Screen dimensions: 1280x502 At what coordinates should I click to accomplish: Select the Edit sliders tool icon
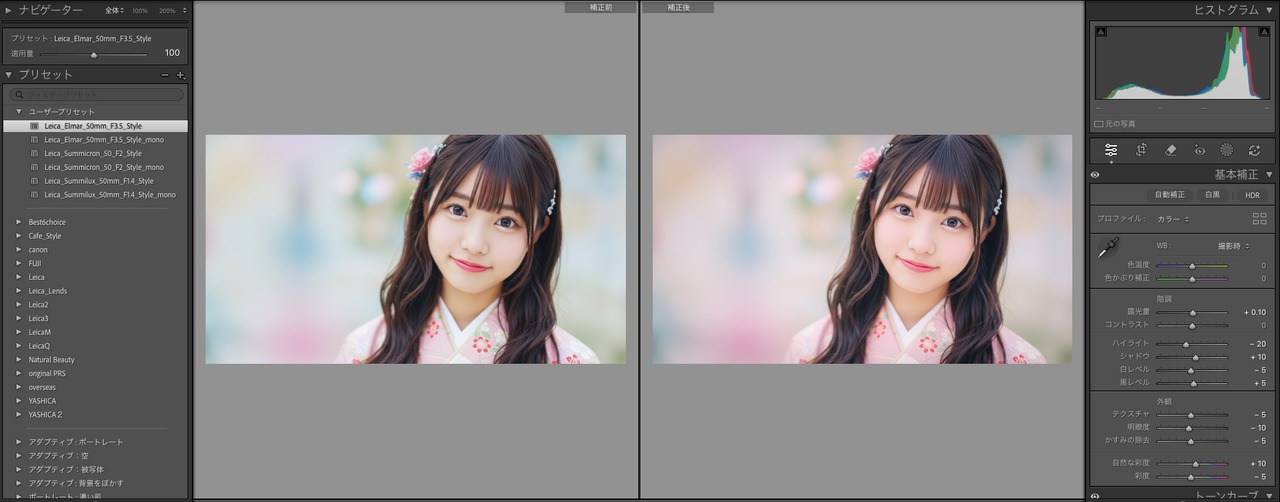(1111, 150)
